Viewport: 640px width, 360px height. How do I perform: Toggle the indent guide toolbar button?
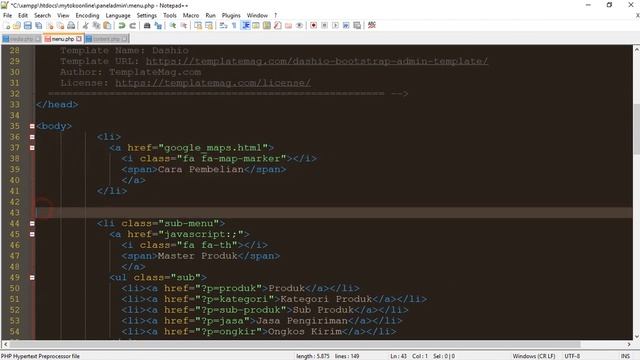pos(246,25)
